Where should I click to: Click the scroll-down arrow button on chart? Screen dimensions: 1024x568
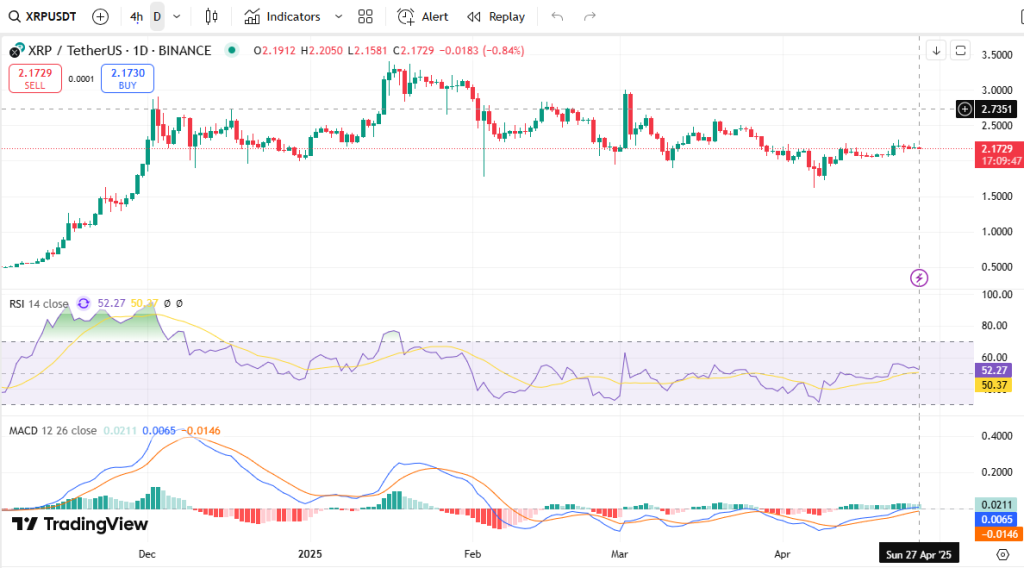pyautogui.click(x=936, y=50)
